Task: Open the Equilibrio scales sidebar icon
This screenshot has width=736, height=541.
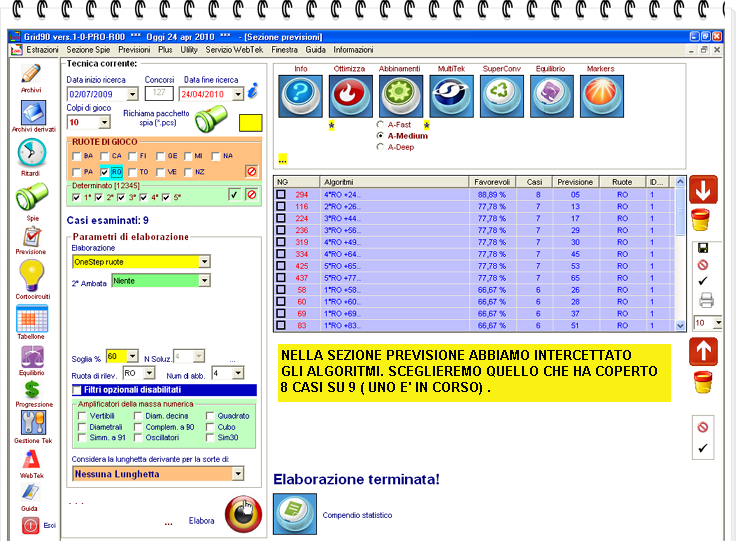Action: pyautogui.click(x=32, y=358)
